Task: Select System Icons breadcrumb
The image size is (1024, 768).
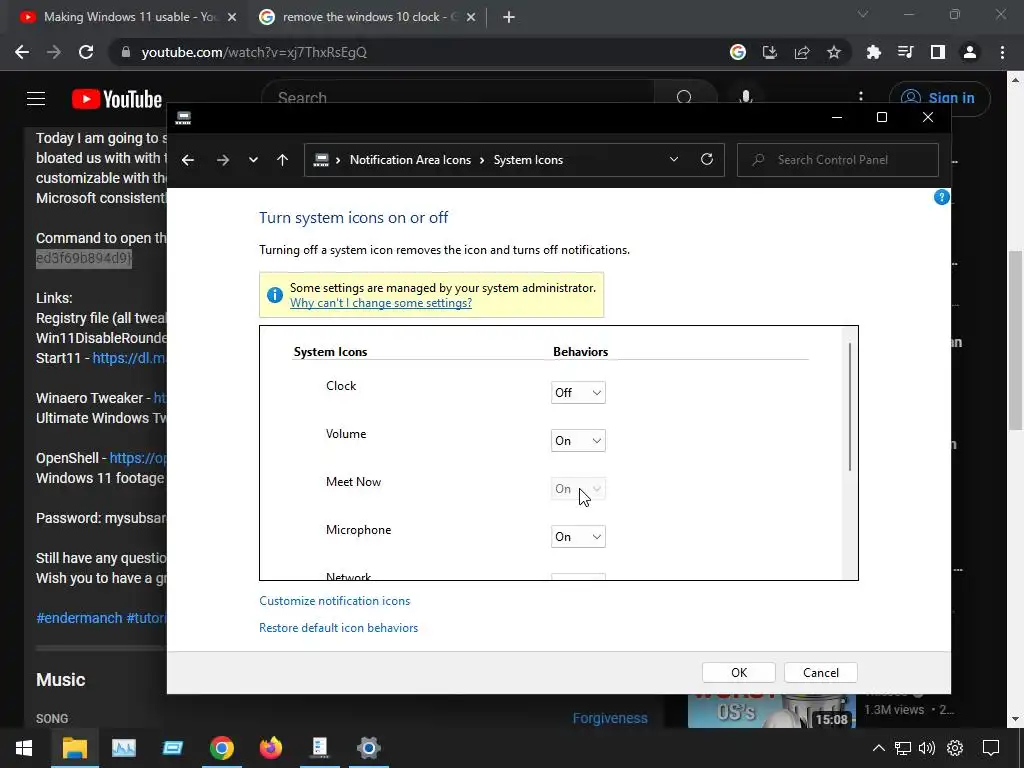Action: click(x=528, y=160)
